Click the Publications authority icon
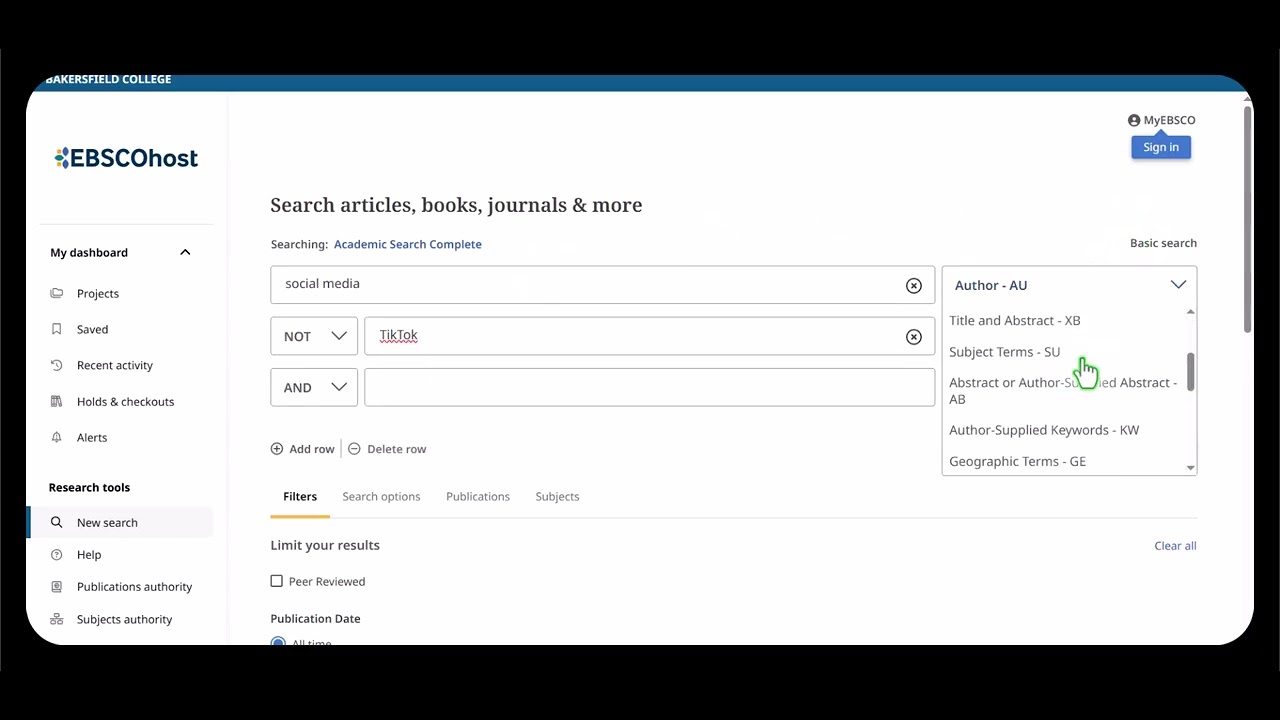1280x720 pixels. [x=57, y=586]
